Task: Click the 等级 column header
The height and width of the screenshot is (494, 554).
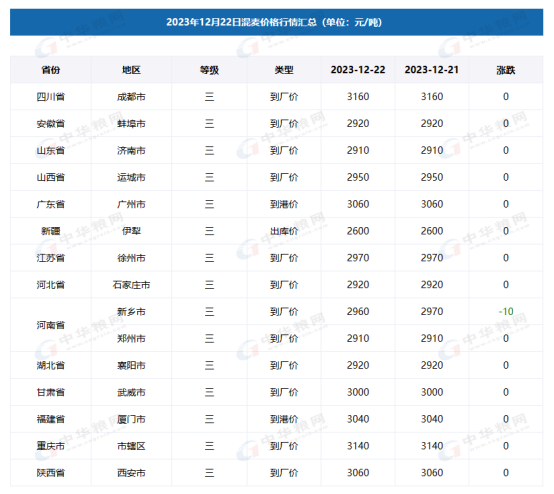Action: pyautogui.click(x=209, y=70)
